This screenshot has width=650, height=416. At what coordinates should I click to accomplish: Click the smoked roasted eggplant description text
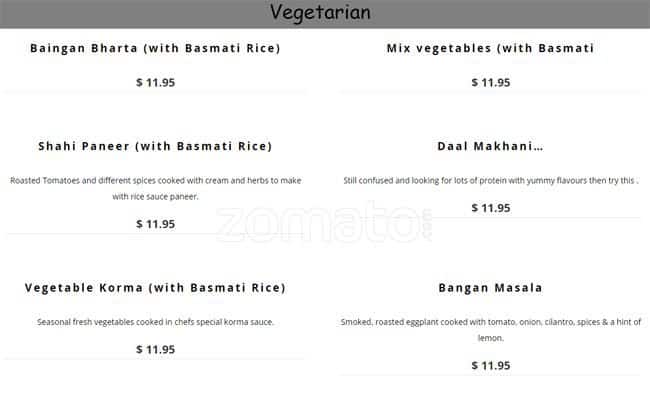(490, 322)
